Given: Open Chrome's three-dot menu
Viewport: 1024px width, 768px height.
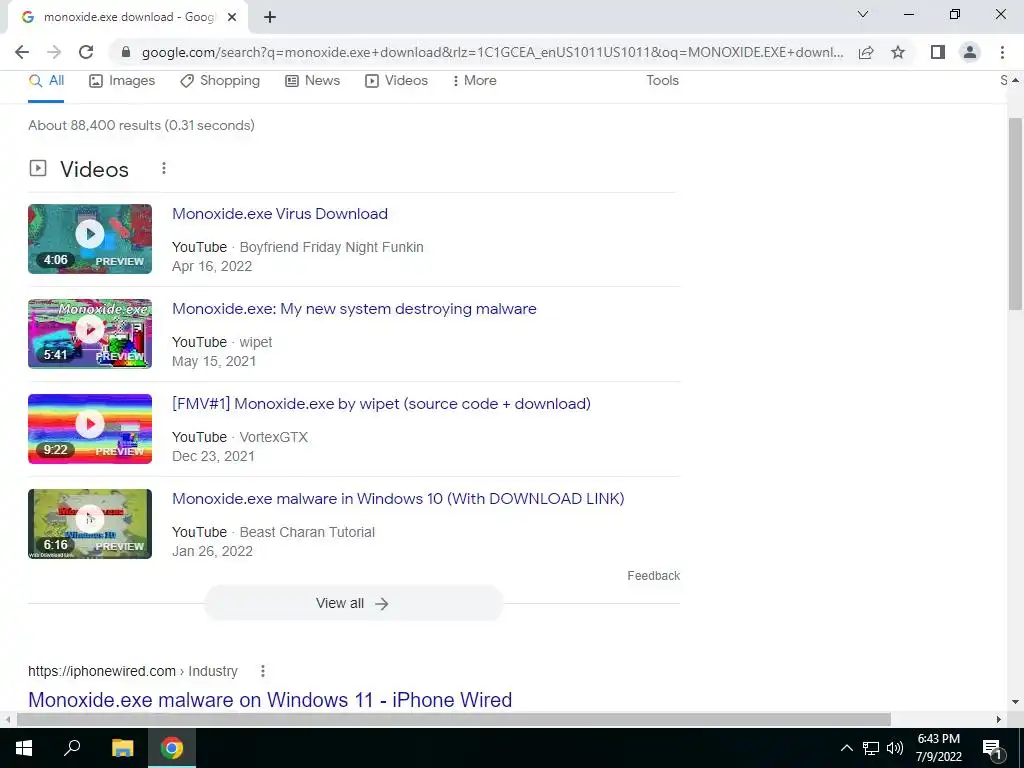Looking at the screenshot, I should point(1002,52).
